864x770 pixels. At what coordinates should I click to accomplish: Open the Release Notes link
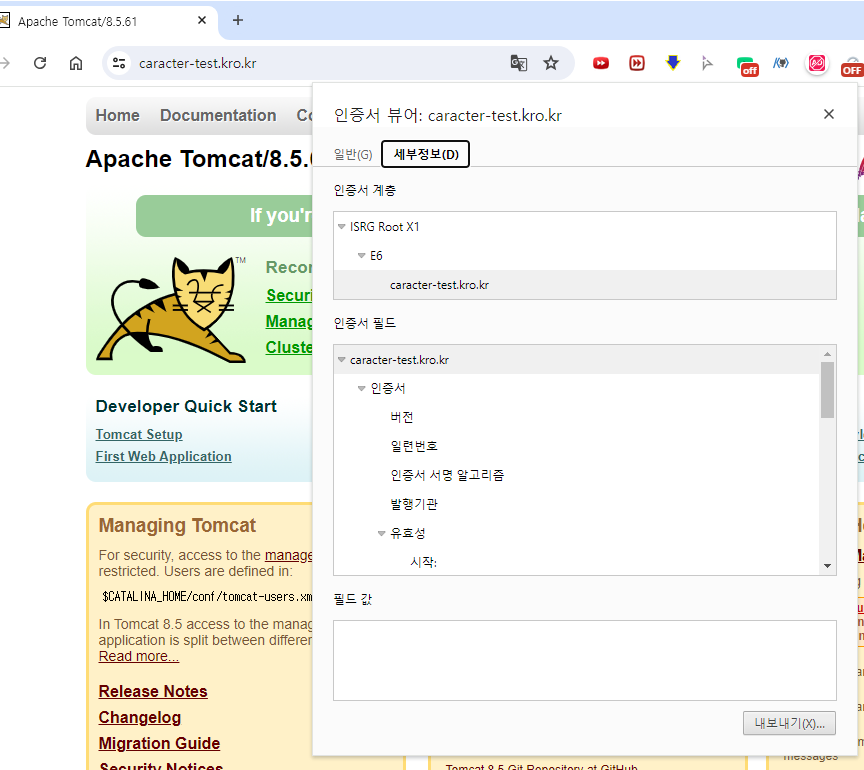tap(153, 691)
